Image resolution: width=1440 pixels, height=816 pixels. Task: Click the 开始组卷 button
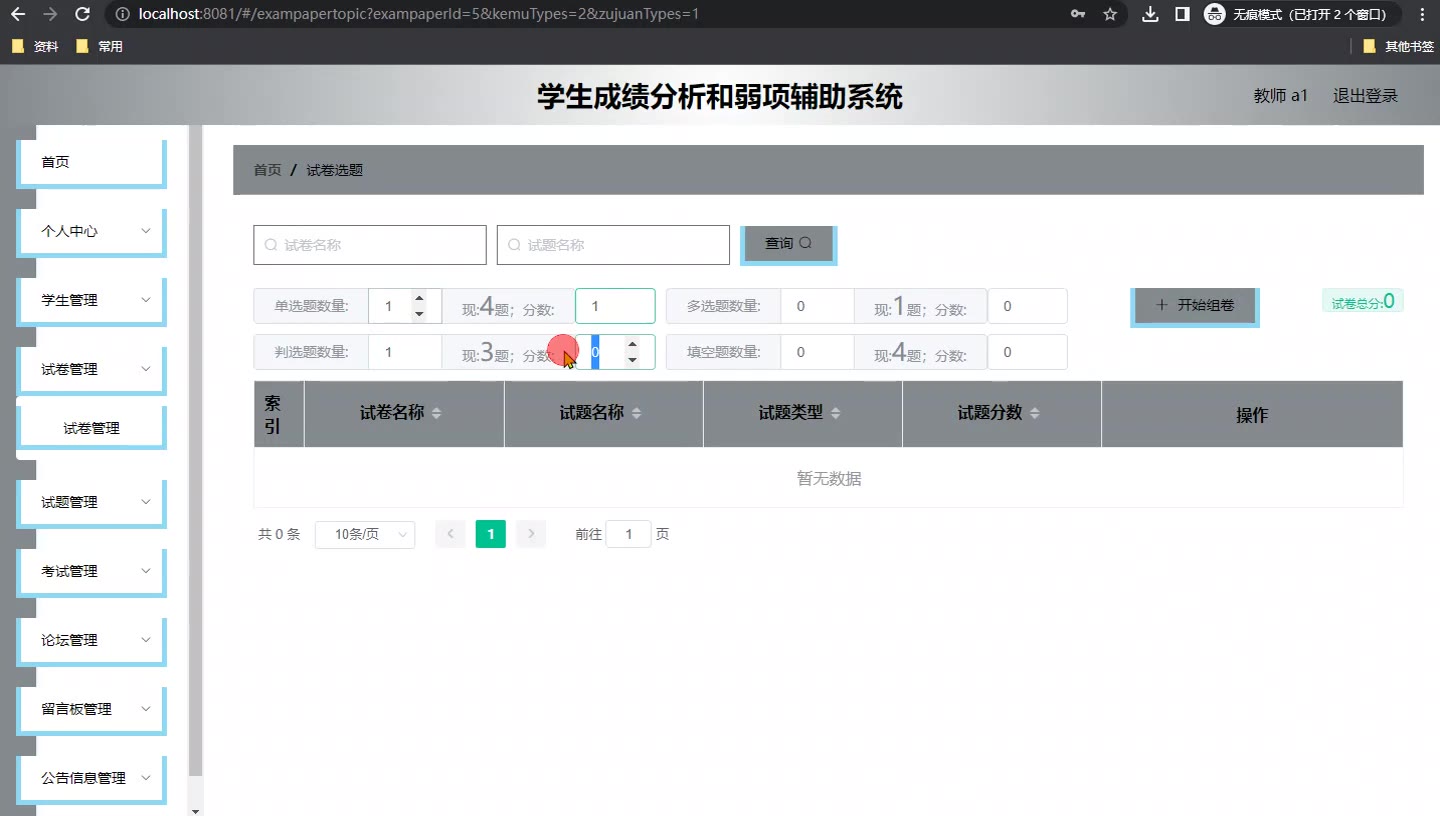click(1194, 306)
